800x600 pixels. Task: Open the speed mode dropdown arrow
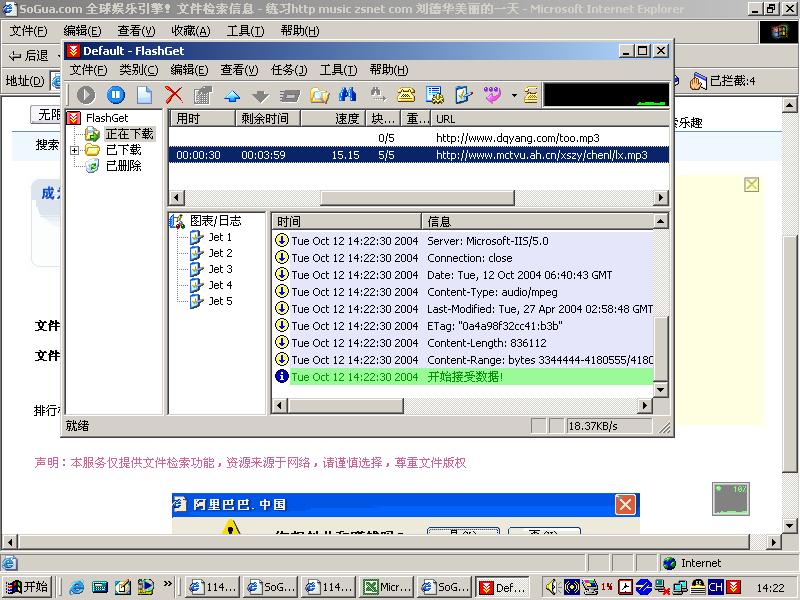pos(514,95)
